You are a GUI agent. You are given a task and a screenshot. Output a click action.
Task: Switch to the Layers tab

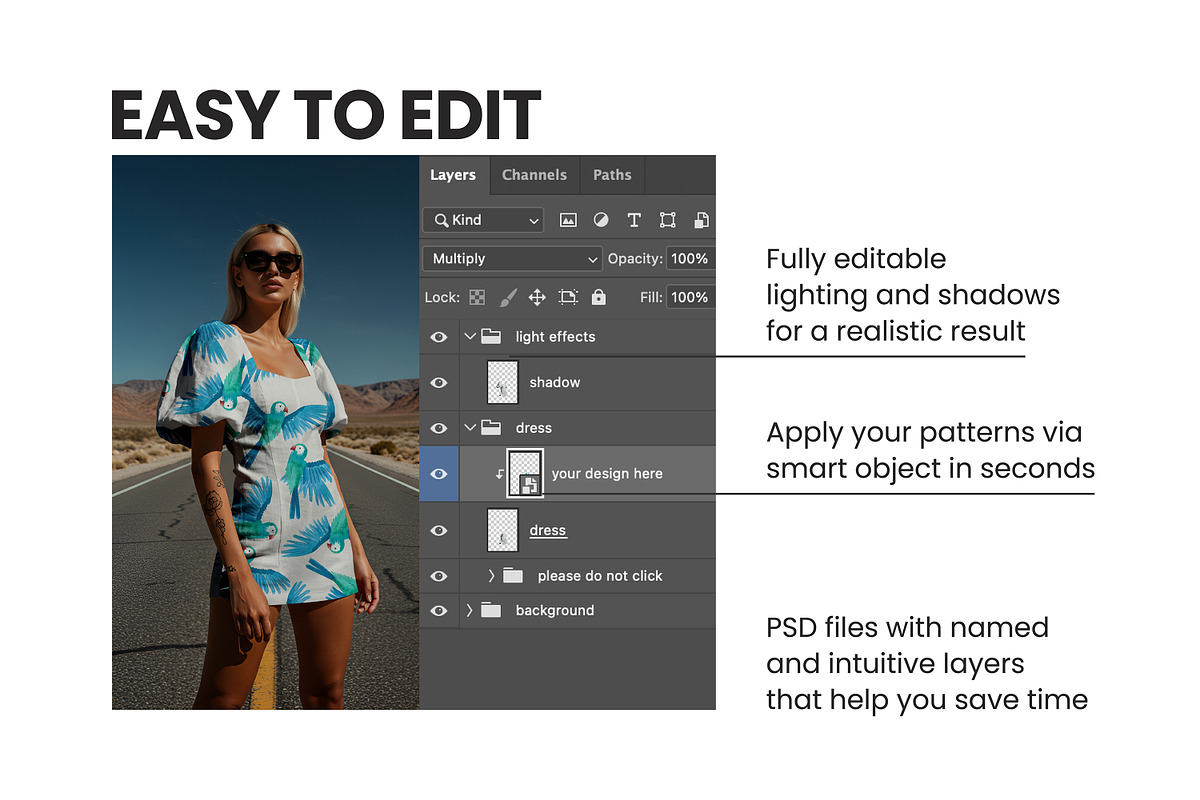tap(453, 174)
